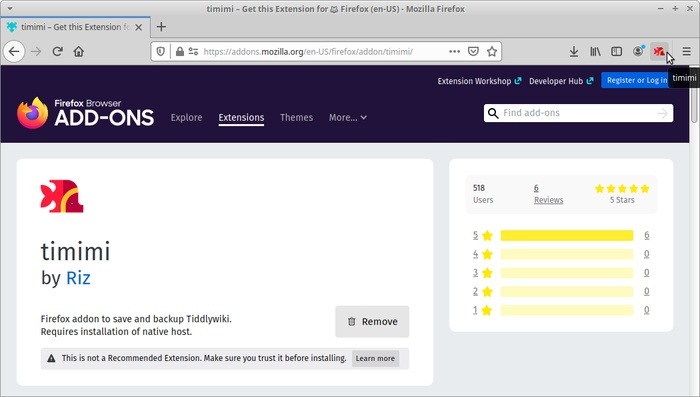Image resolution: width=700 pixels, height=397 pixels.
Task: Open the Library bookmarks icon
Action: 596,52
